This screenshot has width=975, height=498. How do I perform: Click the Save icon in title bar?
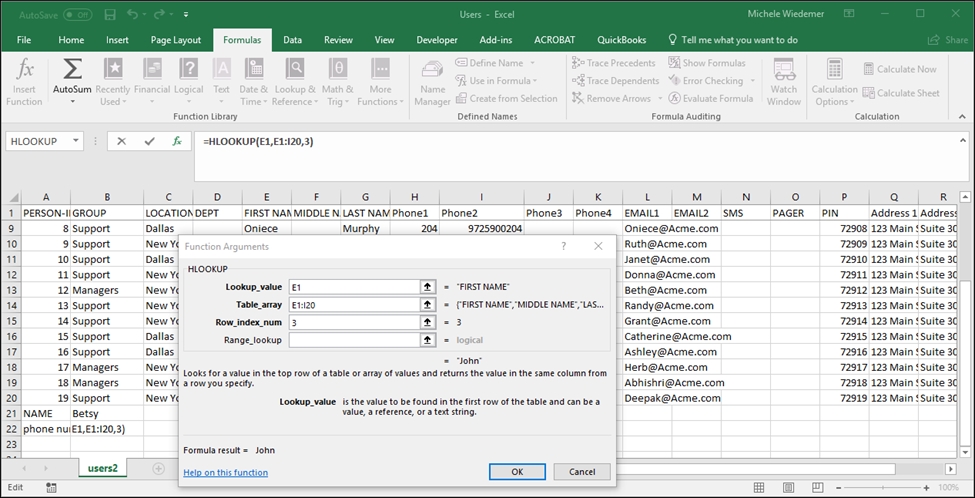[x=110, y=14]
